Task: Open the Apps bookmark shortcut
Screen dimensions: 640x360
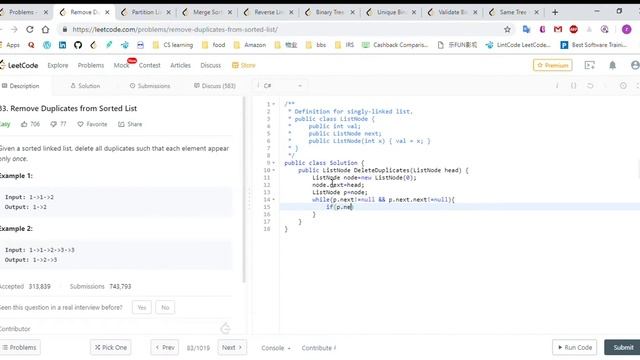Action: point(10,45)
